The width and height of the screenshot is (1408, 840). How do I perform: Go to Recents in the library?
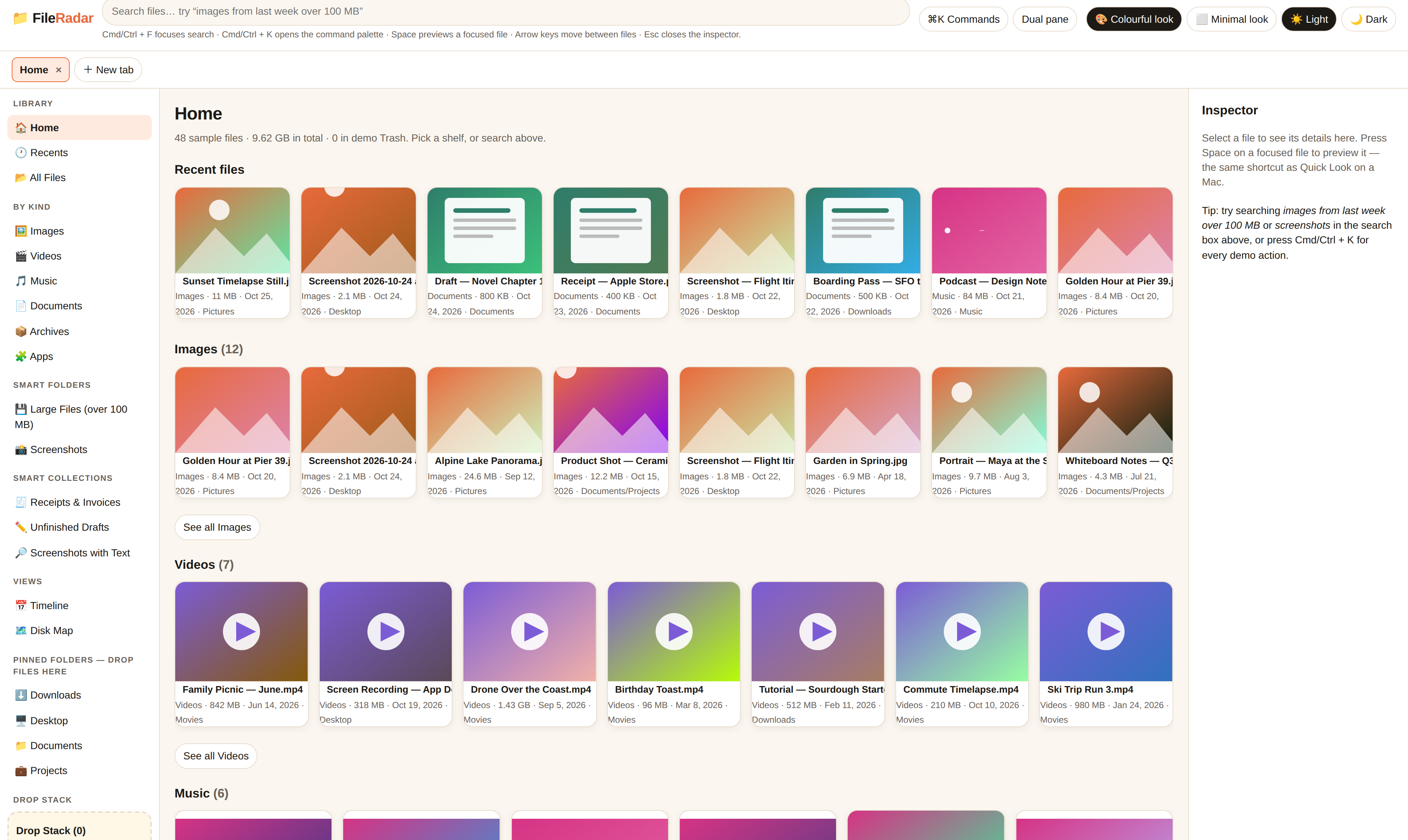(79, 153)
